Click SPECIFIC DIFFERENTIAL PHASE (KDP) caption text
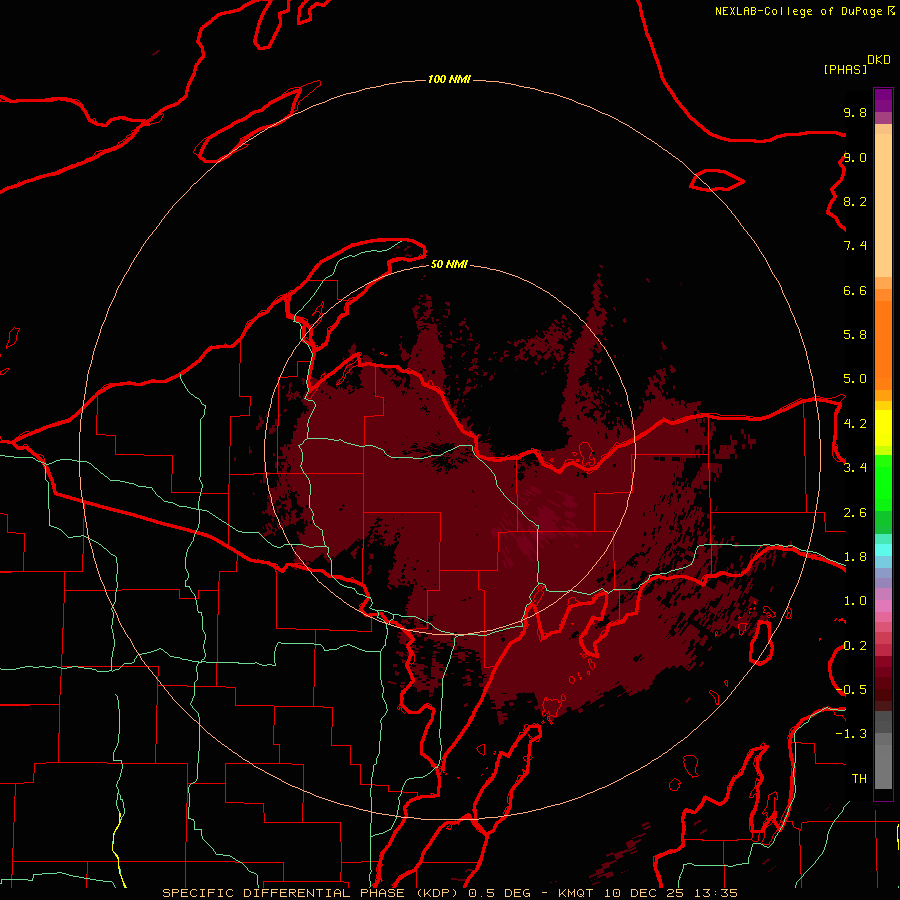Image resolution: width=900 pixels, height=900 pixels. [x=312, y=893]
